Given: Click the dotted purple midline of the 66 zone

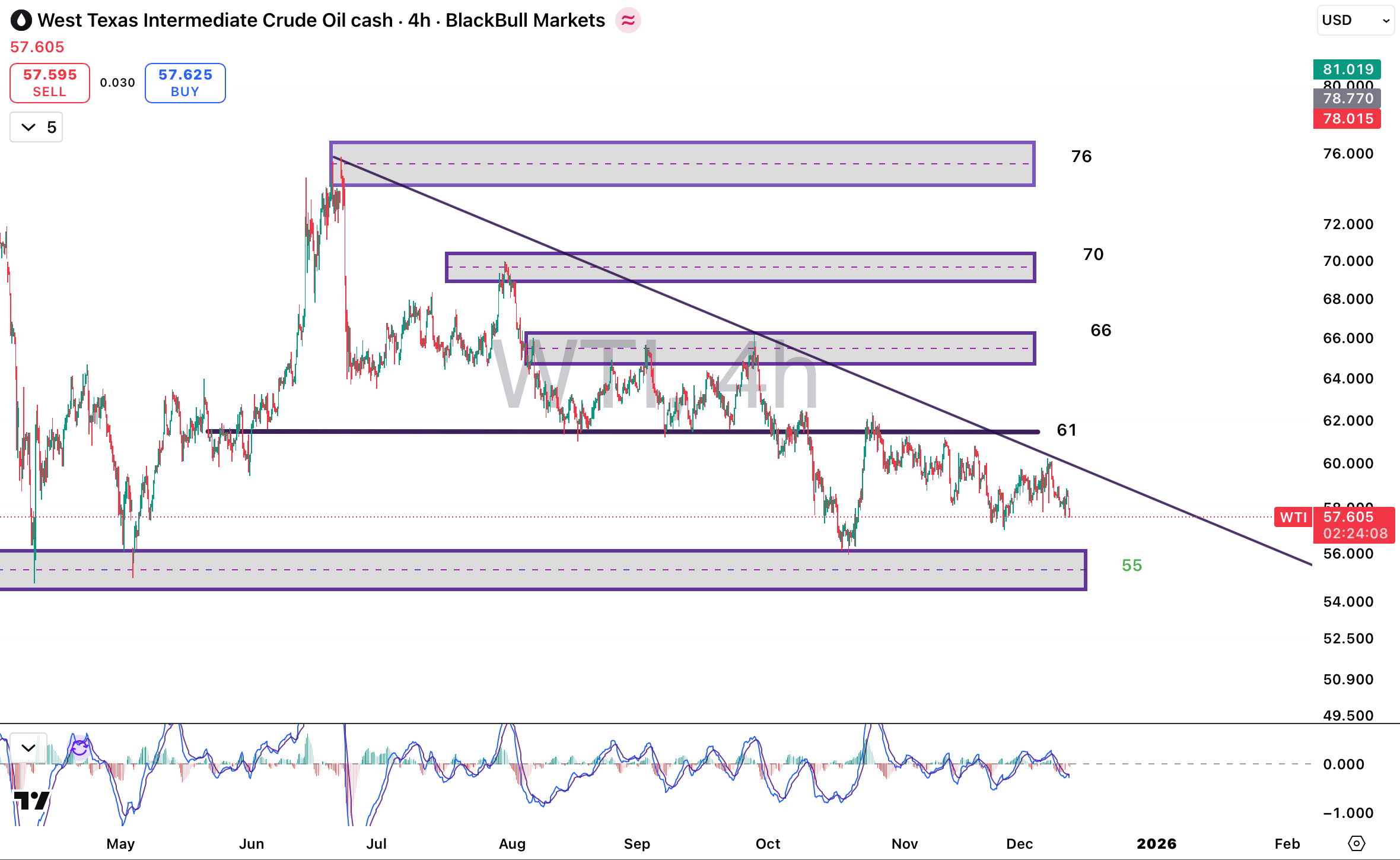Looking at the screenshot, I should point(771,348).
